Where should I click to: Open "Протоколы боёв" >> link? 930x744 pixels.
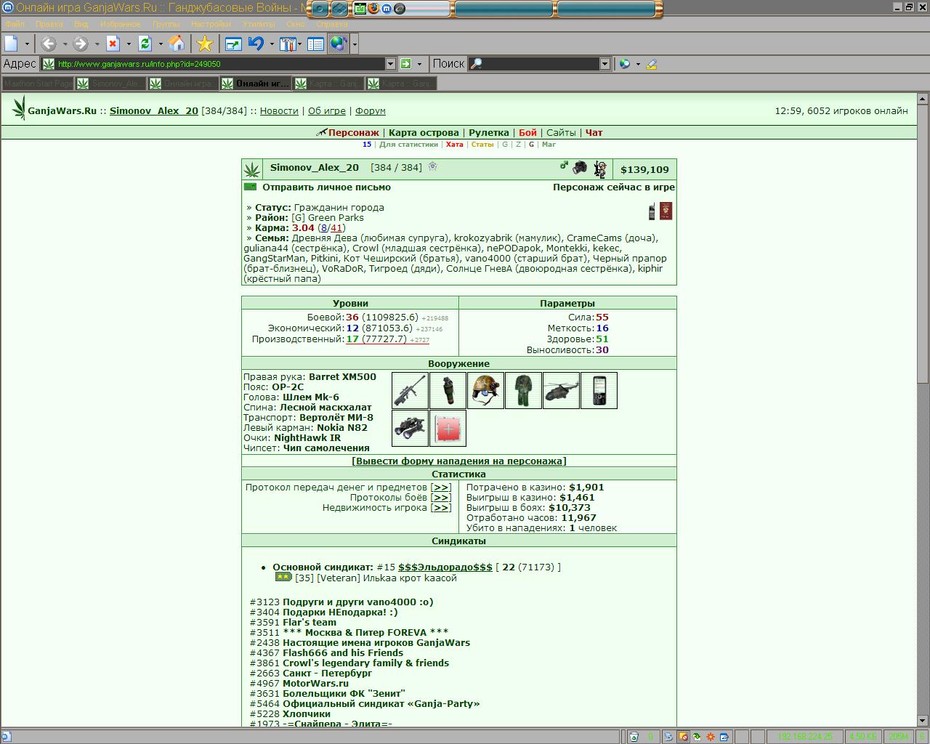441,498
